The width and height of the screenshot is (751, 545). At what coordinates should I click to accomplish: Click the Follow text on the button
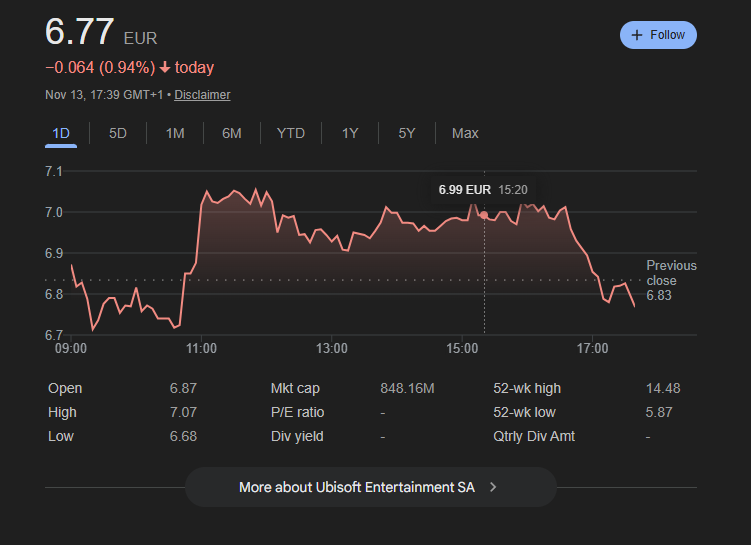(667, 35)
